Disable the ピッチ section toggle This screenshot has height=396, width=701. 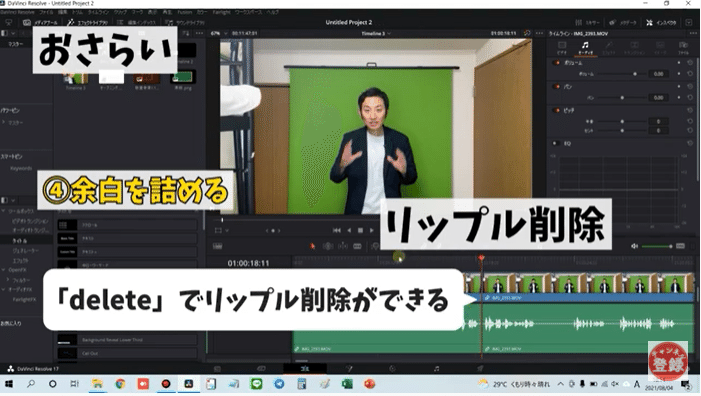tap(557, 110)
